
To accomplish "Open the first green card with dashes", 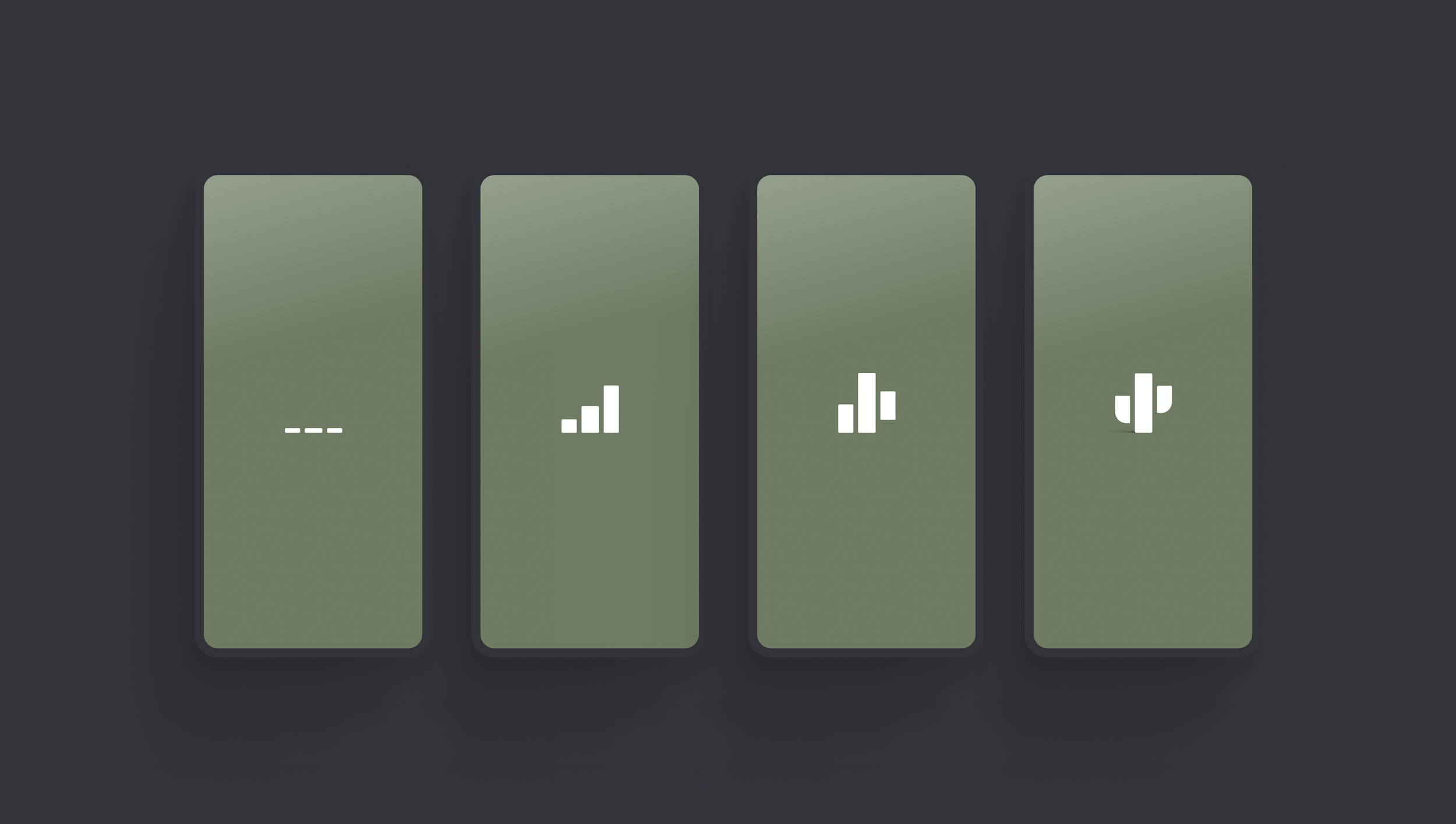I will (x=313, y=411).
